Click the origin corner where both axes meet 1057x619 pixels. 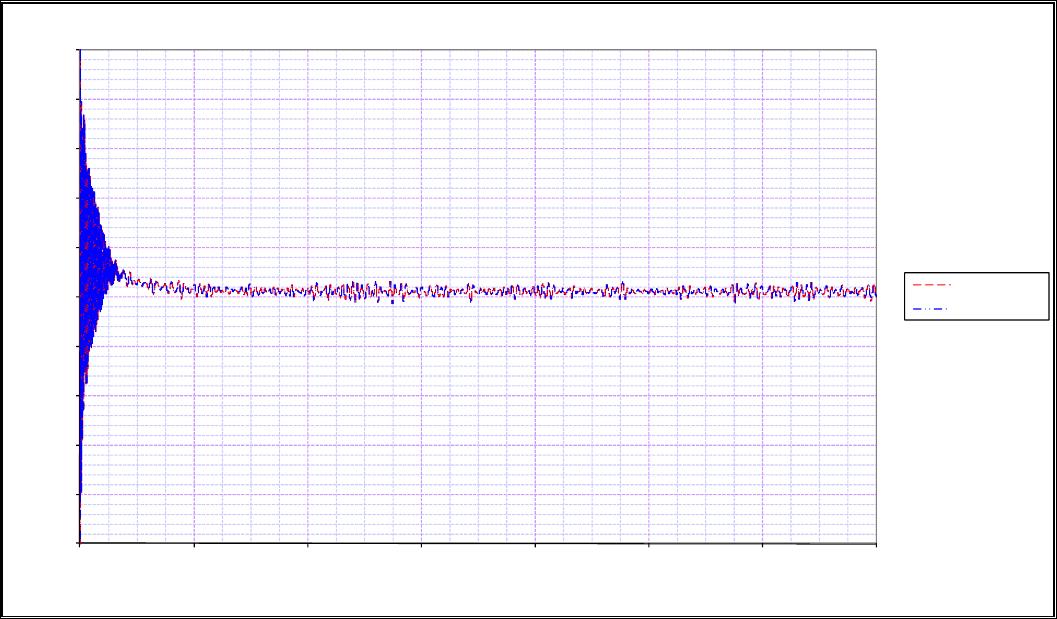pos(79,543)
